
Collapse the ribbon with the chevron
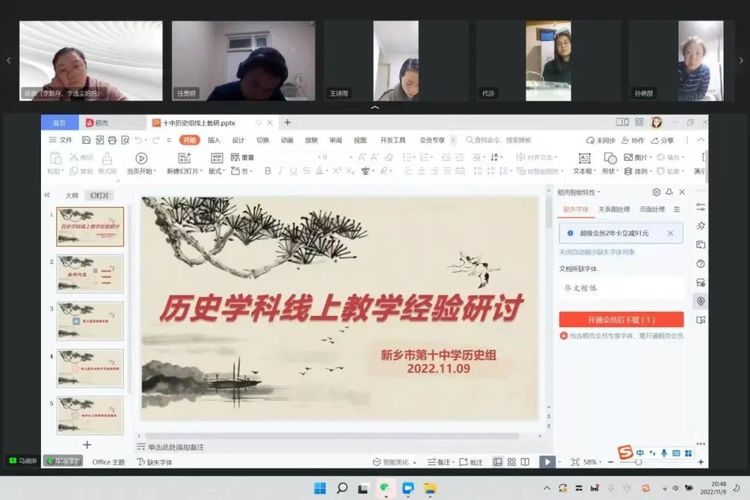700,140
